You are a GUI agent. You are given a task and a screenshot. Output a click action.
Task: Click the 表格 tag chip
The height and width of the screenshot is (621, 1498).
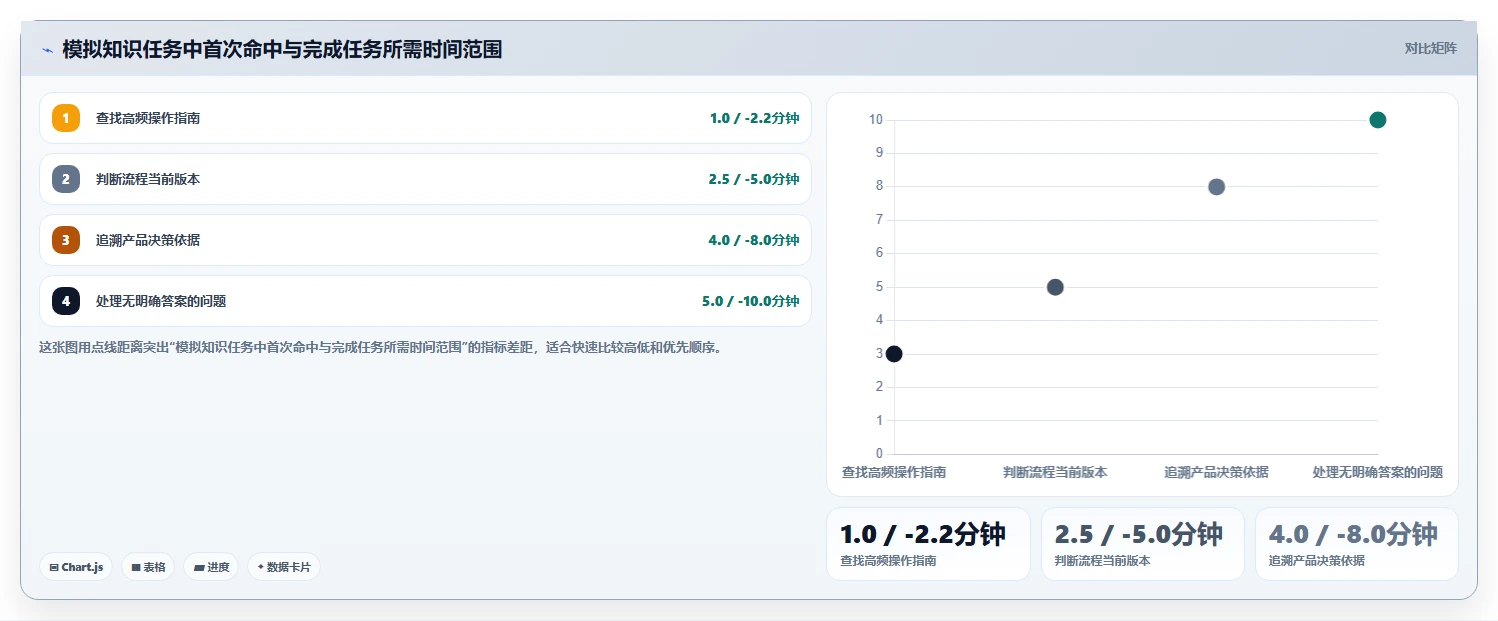pos(148,567)
